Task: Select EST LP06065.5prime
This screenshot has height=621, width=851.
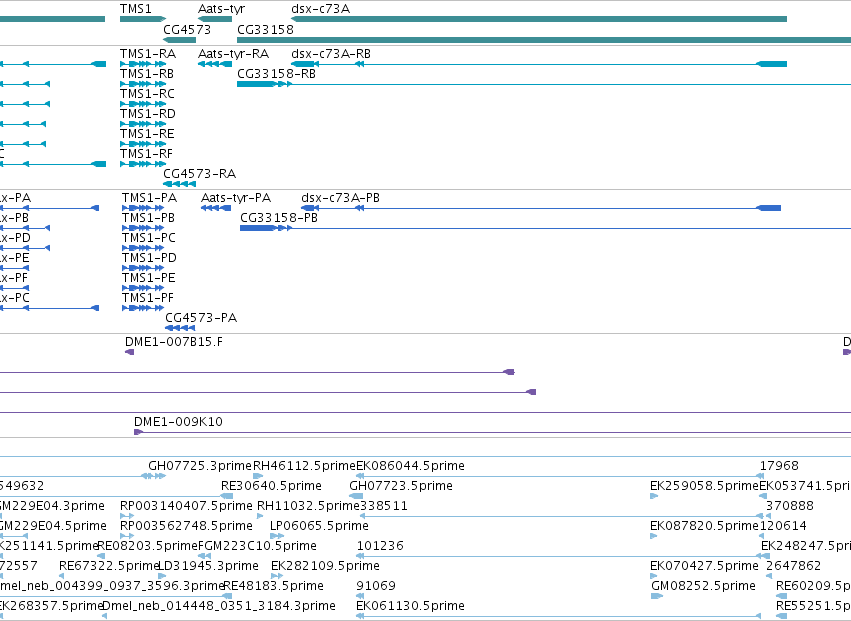Action: (x=319, y=526)
